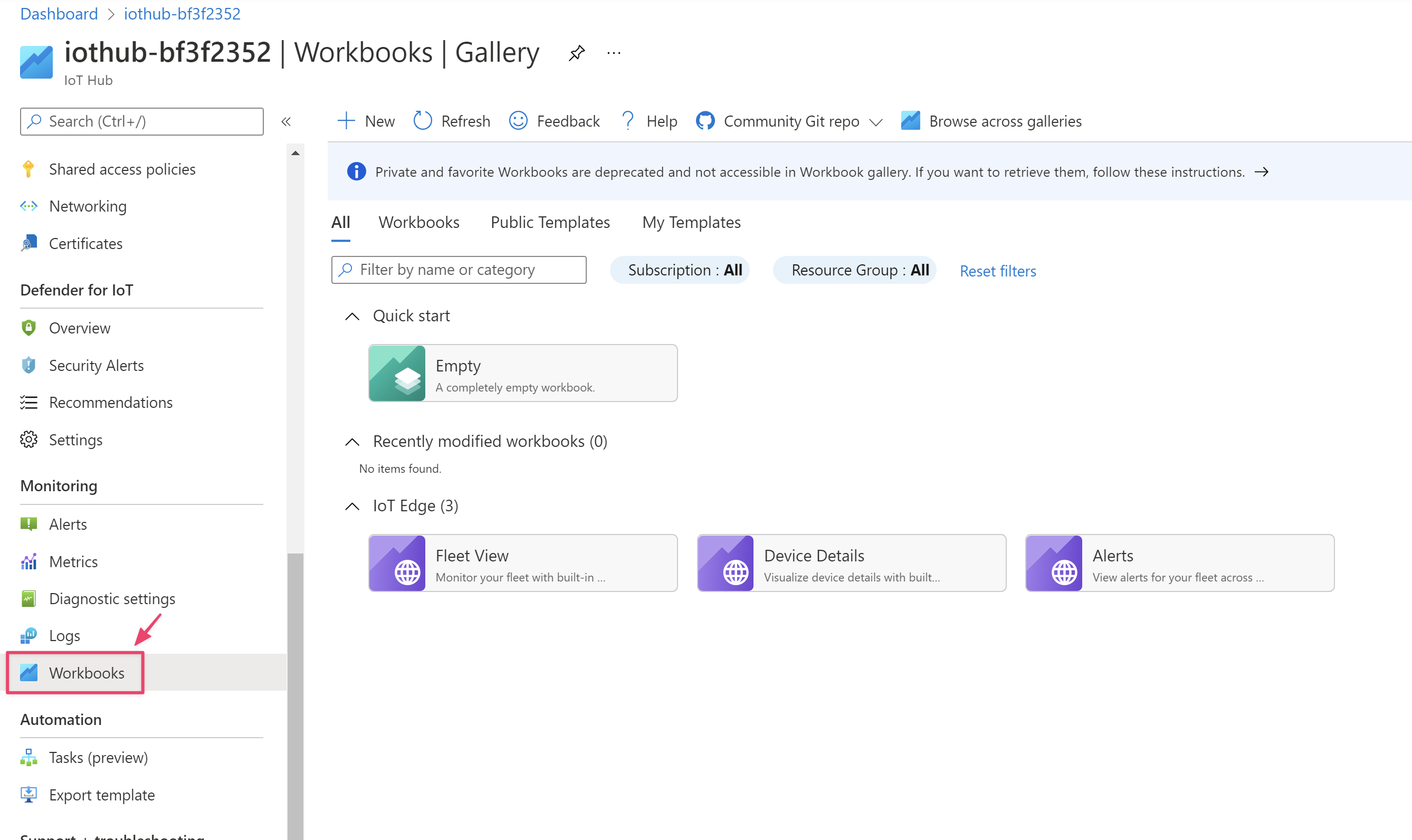Click the Reset filters link
The image size is (1412, 840).
coord(997,270)
